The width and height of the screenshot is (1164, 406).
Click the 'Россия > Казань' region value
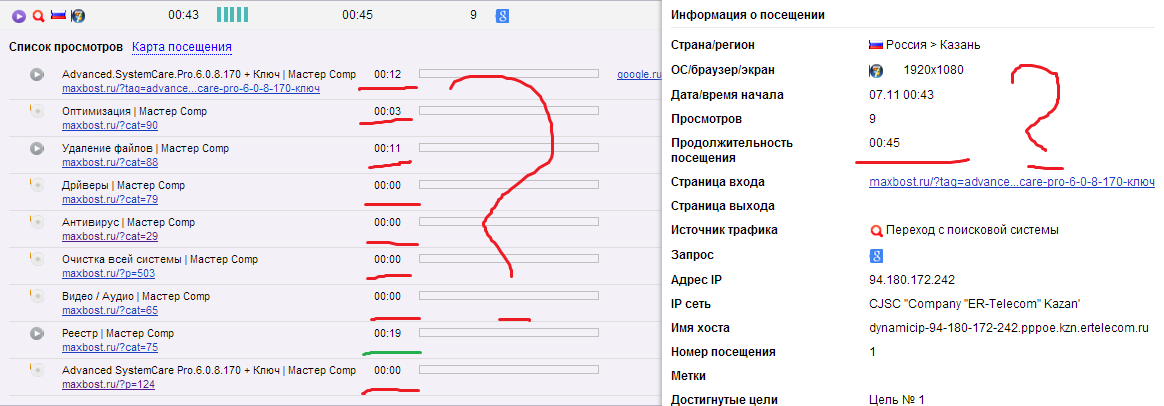coord(933,45)
